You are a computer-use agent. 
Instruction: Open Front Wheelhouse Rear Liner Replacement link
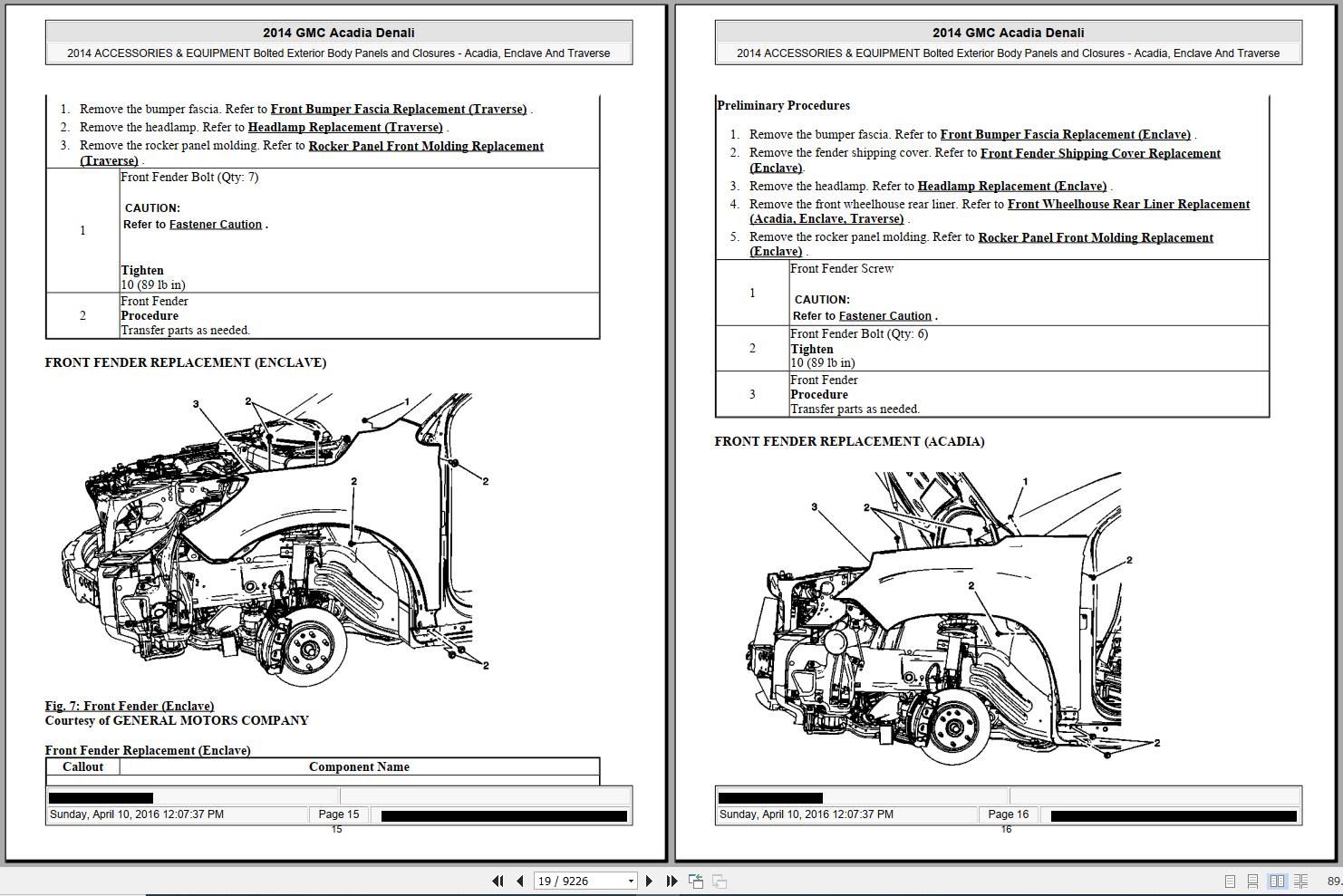[1126, 204]
